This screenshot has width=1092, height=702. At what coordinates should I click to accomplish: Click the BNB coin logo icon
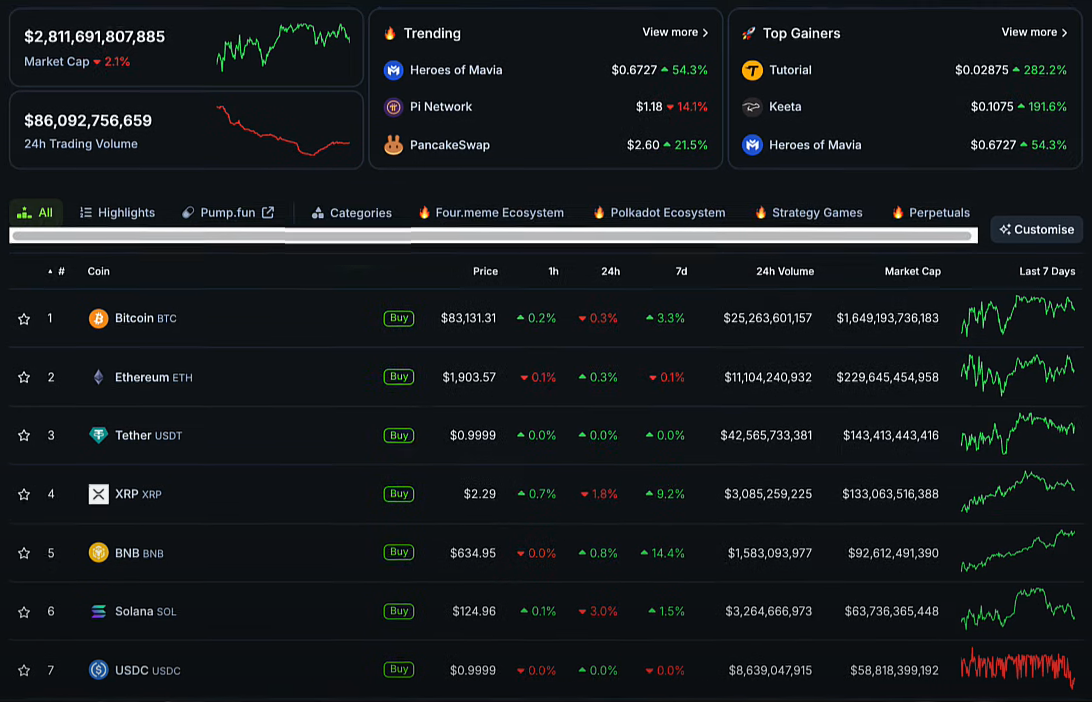click(98, 553)
